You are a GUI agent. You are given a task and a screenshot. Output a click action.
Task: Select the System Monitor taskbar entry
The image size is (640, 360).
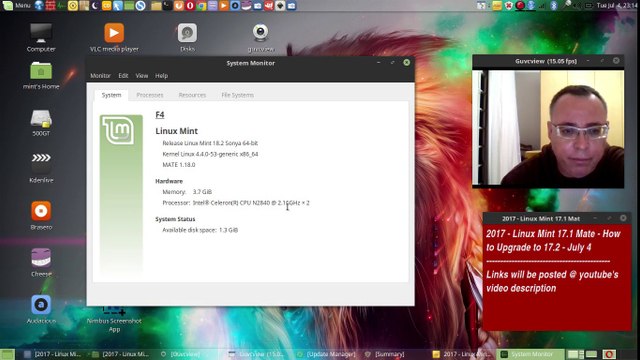pos(530,354)
